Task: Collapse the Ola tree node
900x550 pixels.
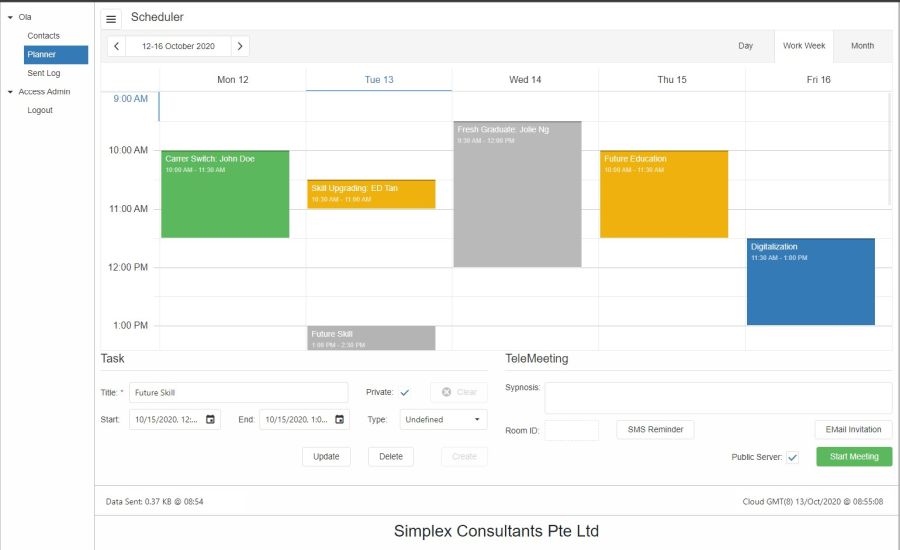Action: [x=10, y=17]
